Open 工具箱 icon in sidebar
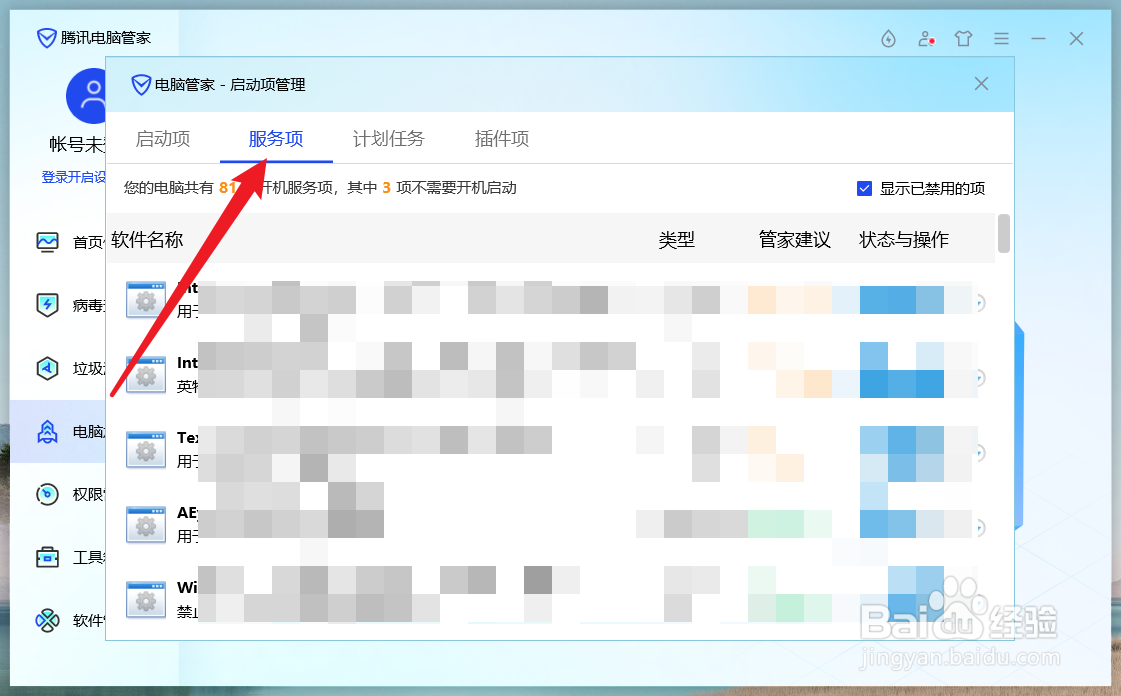 click(47, 557)
